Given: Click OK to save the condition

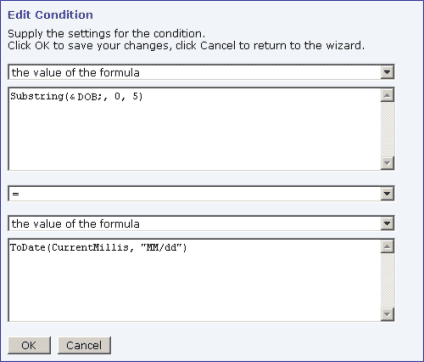Looking at the screenshot, I should pos(29,345).
